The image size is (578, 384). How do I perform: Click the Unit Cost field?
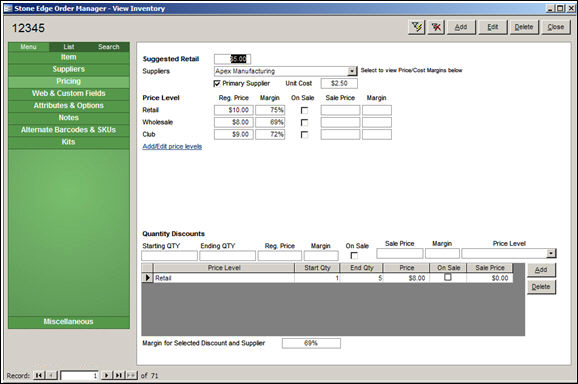pyautogui.click(x=339, y=84)
